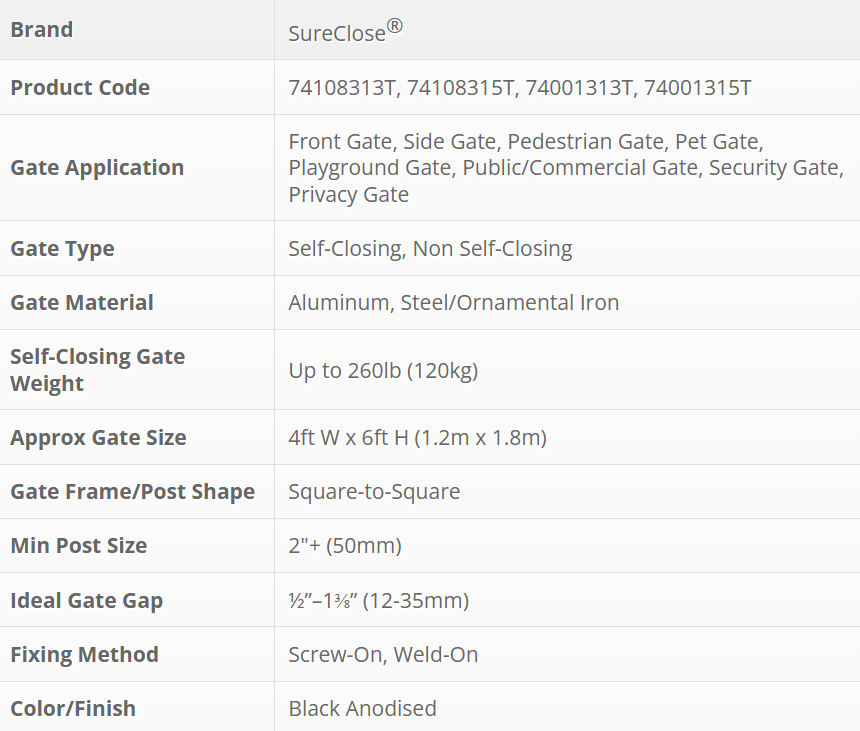This screenshot has width=860, height=731.
Task: Click the Gate Material label
Action: tap(82, 303)
